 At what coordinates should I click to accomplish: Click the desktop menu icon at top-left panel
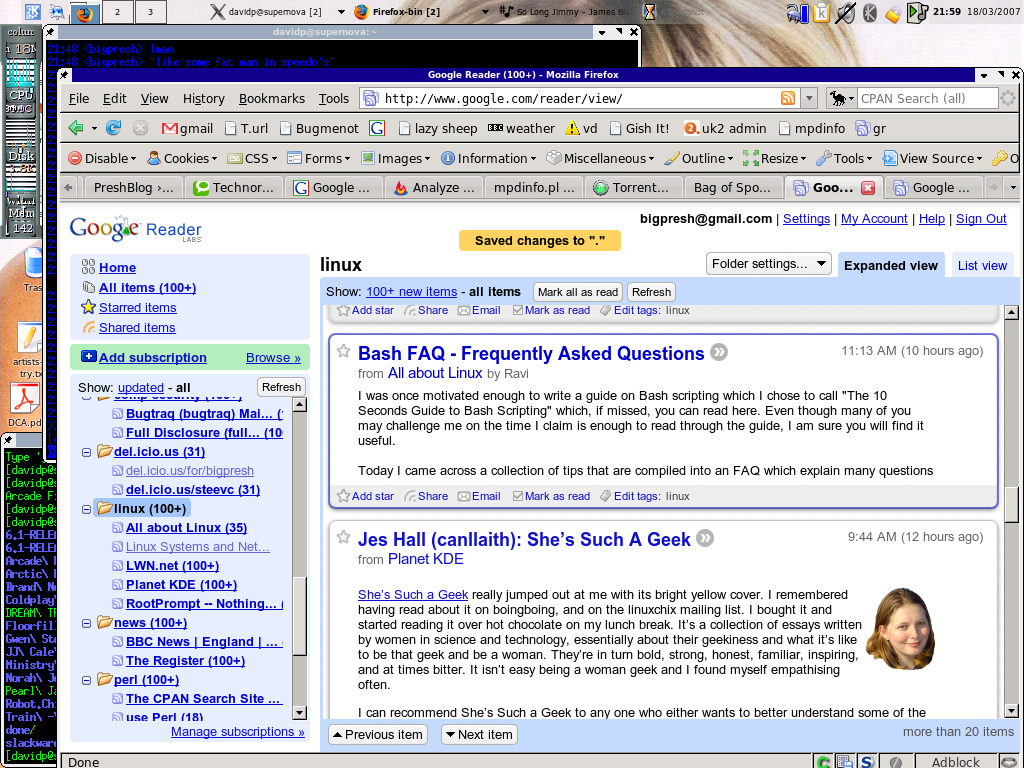33,12
